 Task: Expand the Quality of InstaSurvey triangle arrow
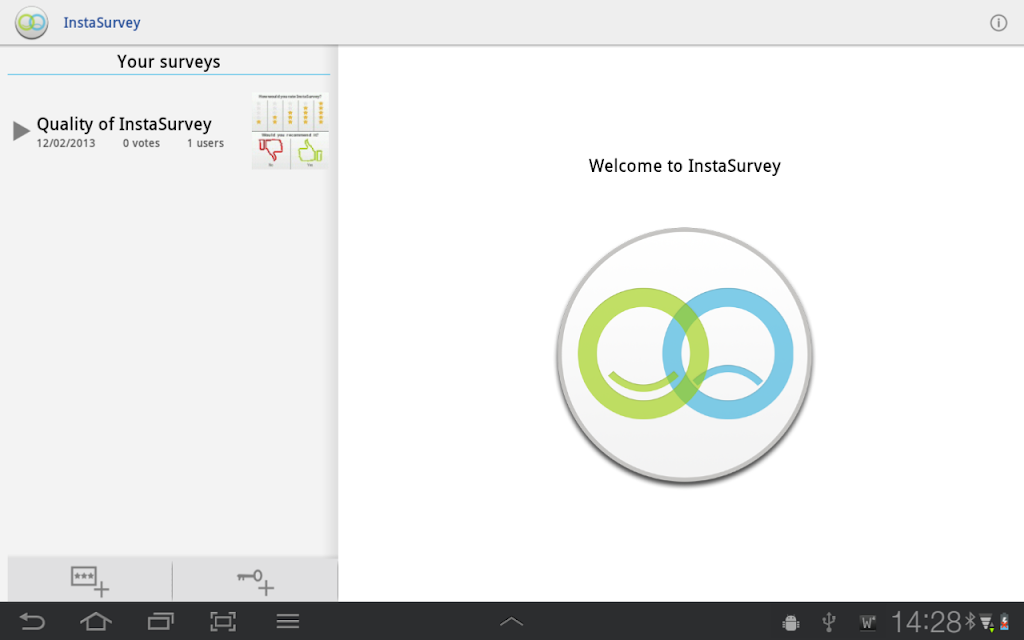[21, 131]
